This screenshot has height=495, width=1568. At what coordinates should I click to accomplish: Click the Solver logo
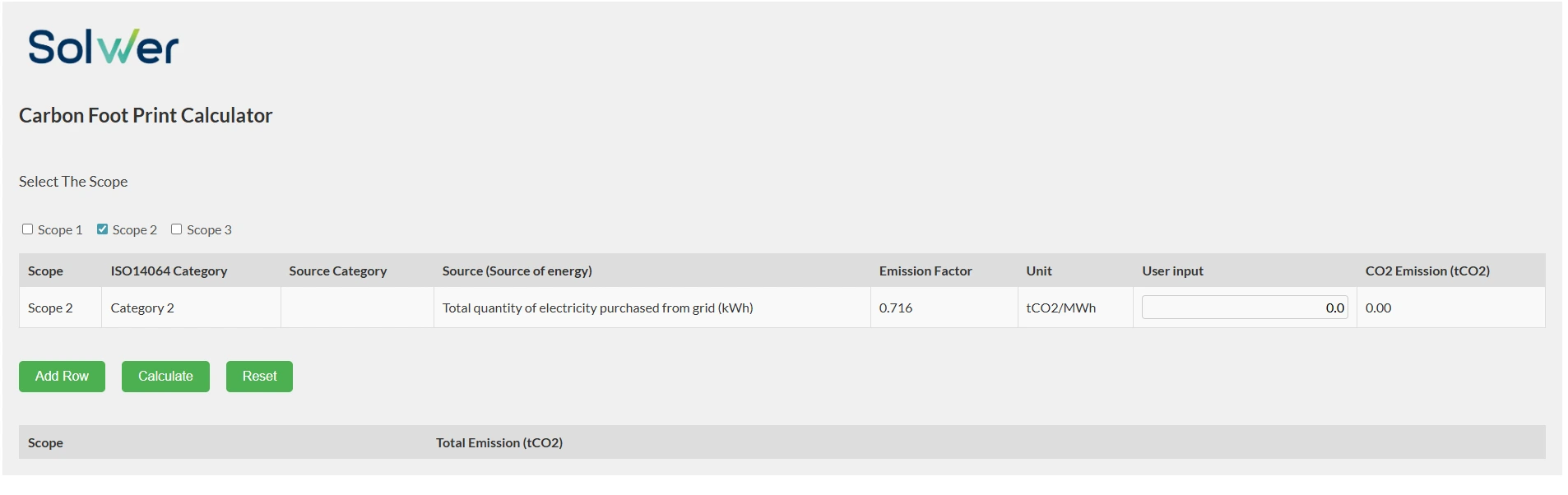coord(103,47)
